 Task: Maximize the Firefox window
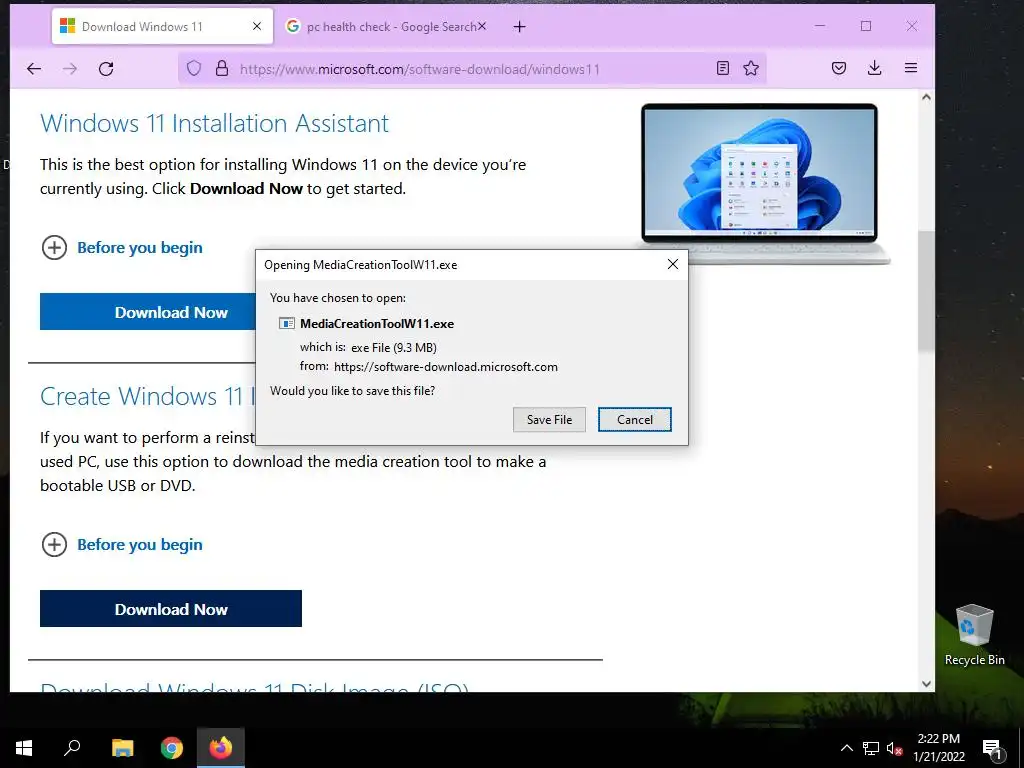(x=866, y=26)
